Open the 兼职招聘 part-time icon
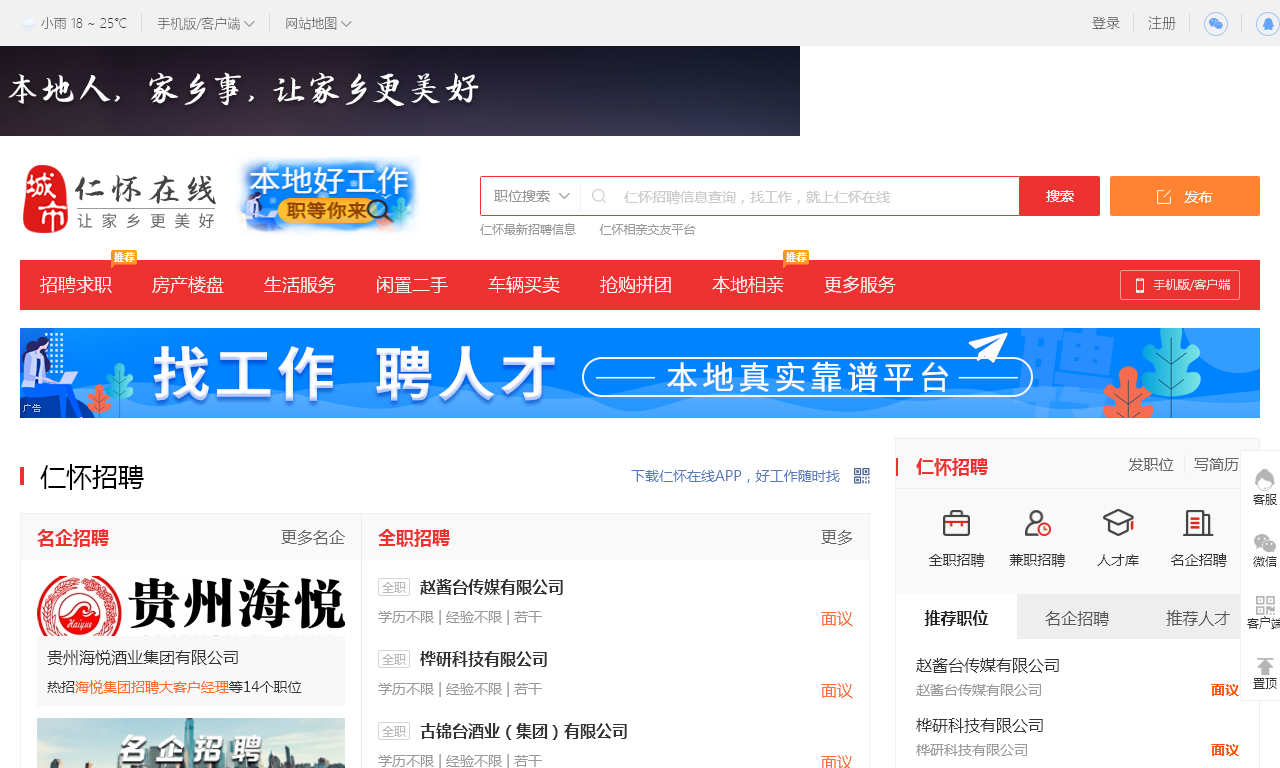 click(1037, 523)
